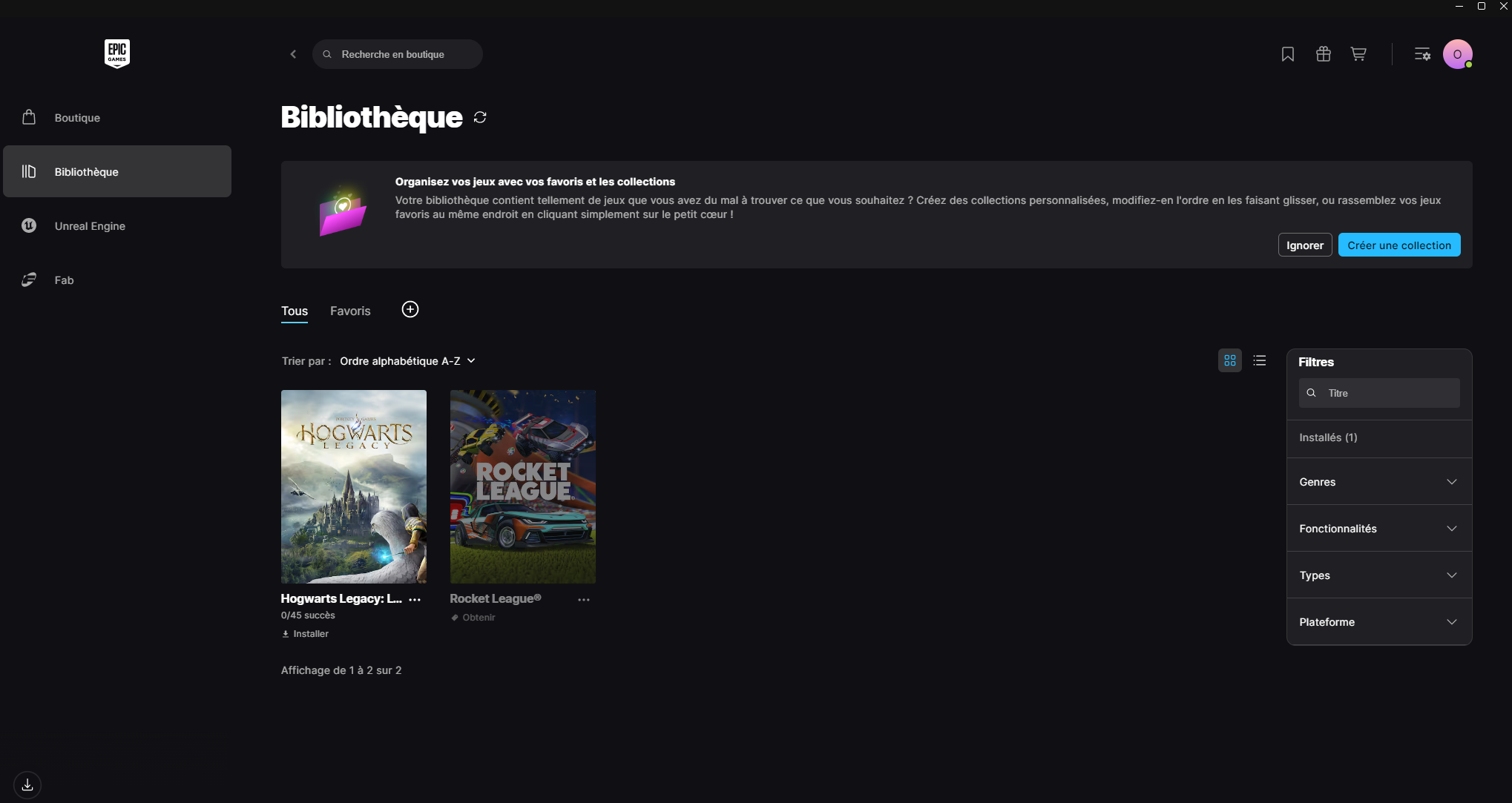Click the Epic Games logo

coord(117,53)
